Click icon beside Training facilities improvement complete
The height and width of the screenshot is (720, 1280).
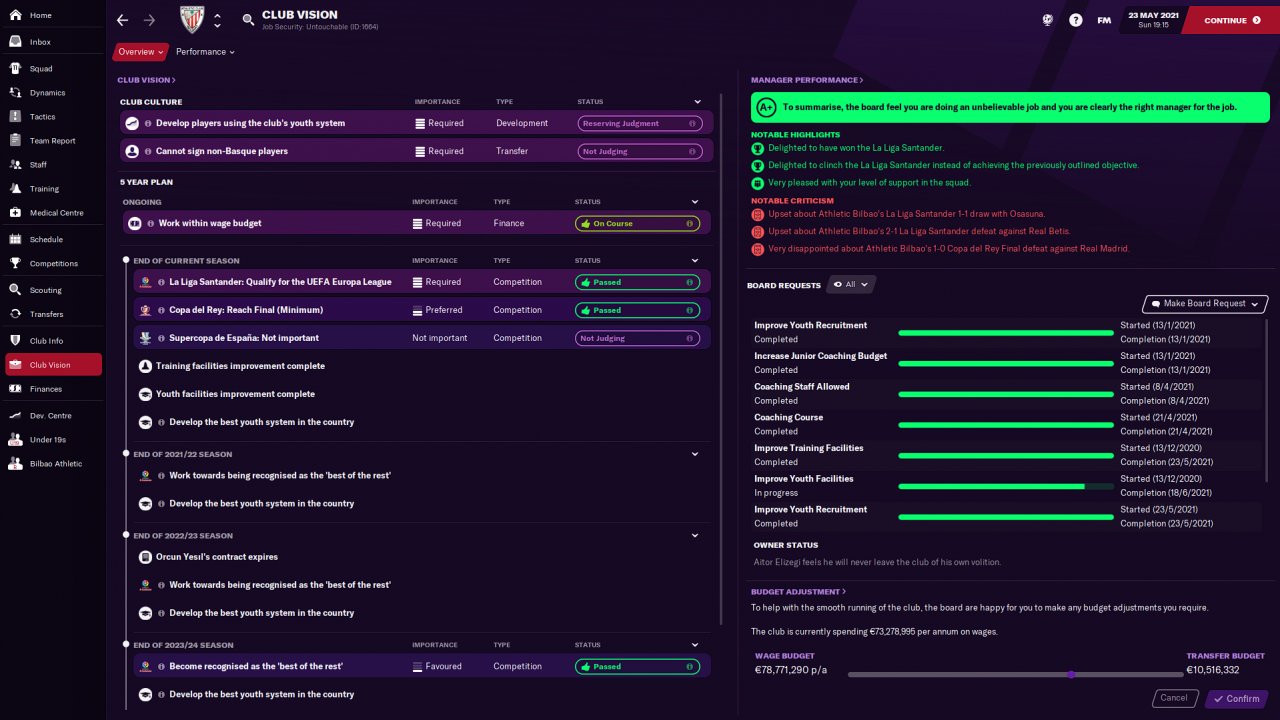coord(146,366)
